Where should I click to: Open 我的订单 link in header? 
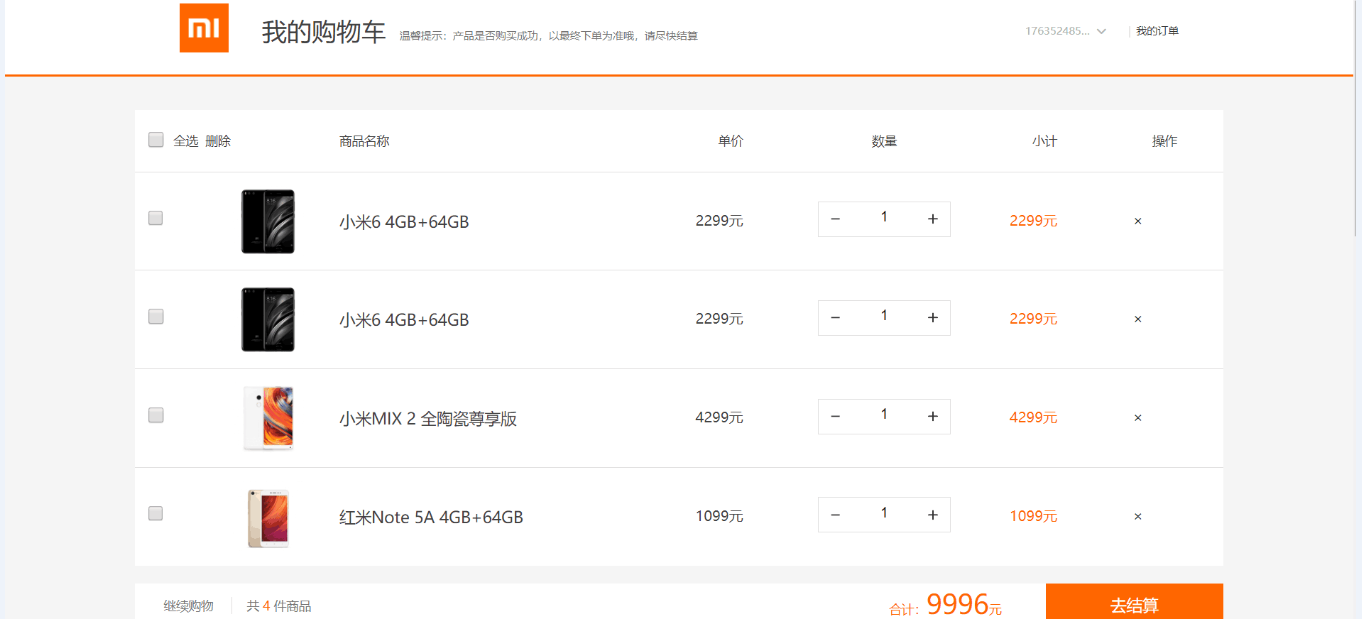pos(1157,31)
